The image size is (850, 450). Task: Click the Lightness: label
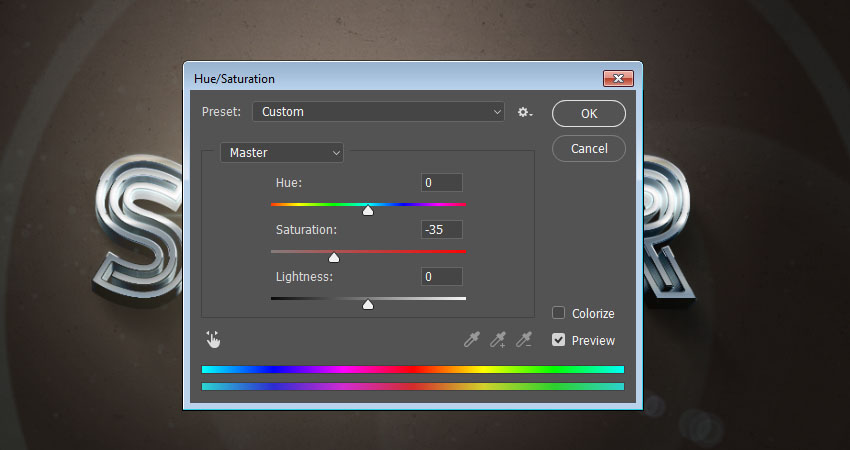click(304, 277)
